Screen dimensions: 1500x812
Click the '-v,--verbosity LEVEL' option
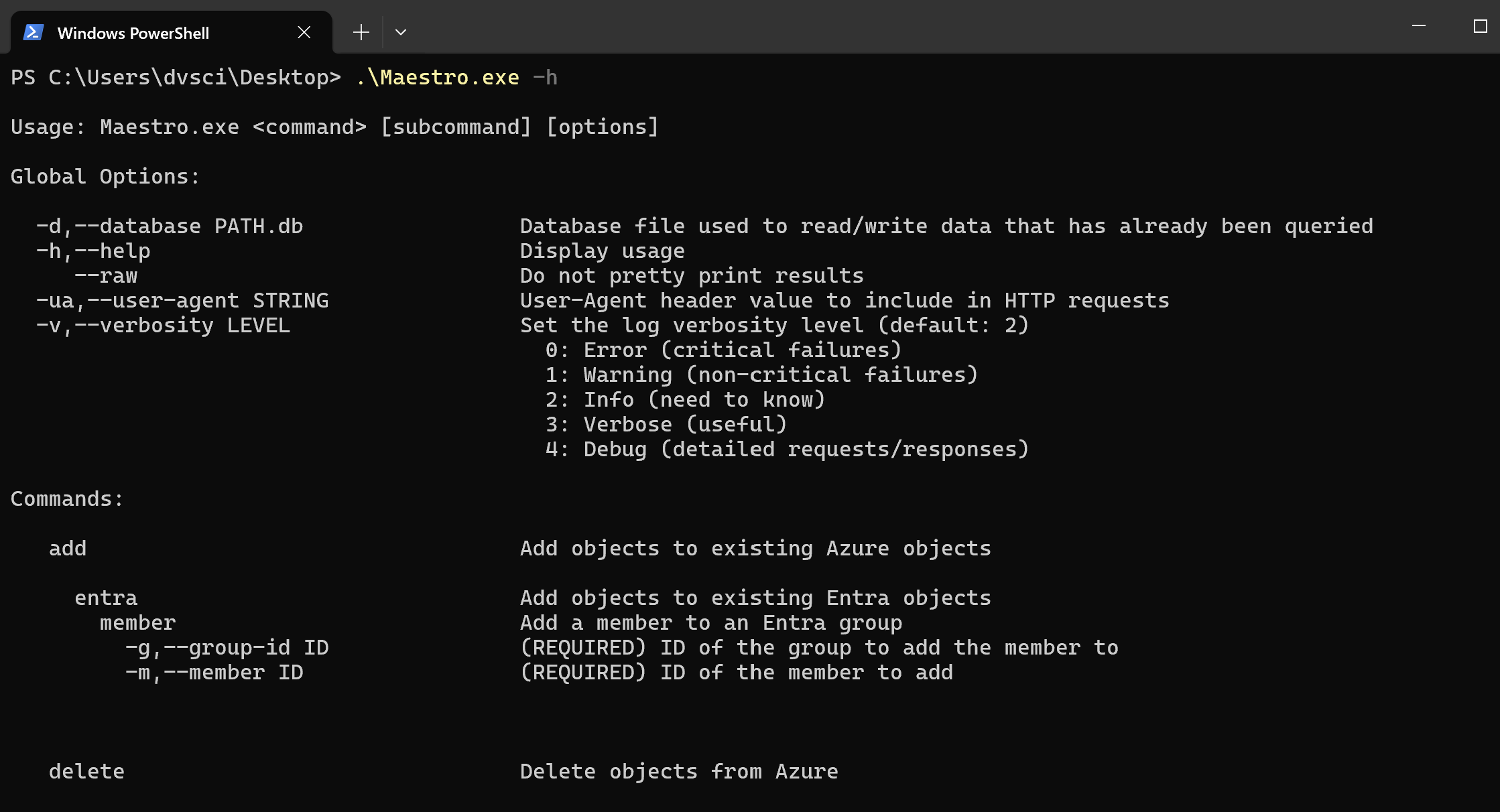(x=164, y=326)
